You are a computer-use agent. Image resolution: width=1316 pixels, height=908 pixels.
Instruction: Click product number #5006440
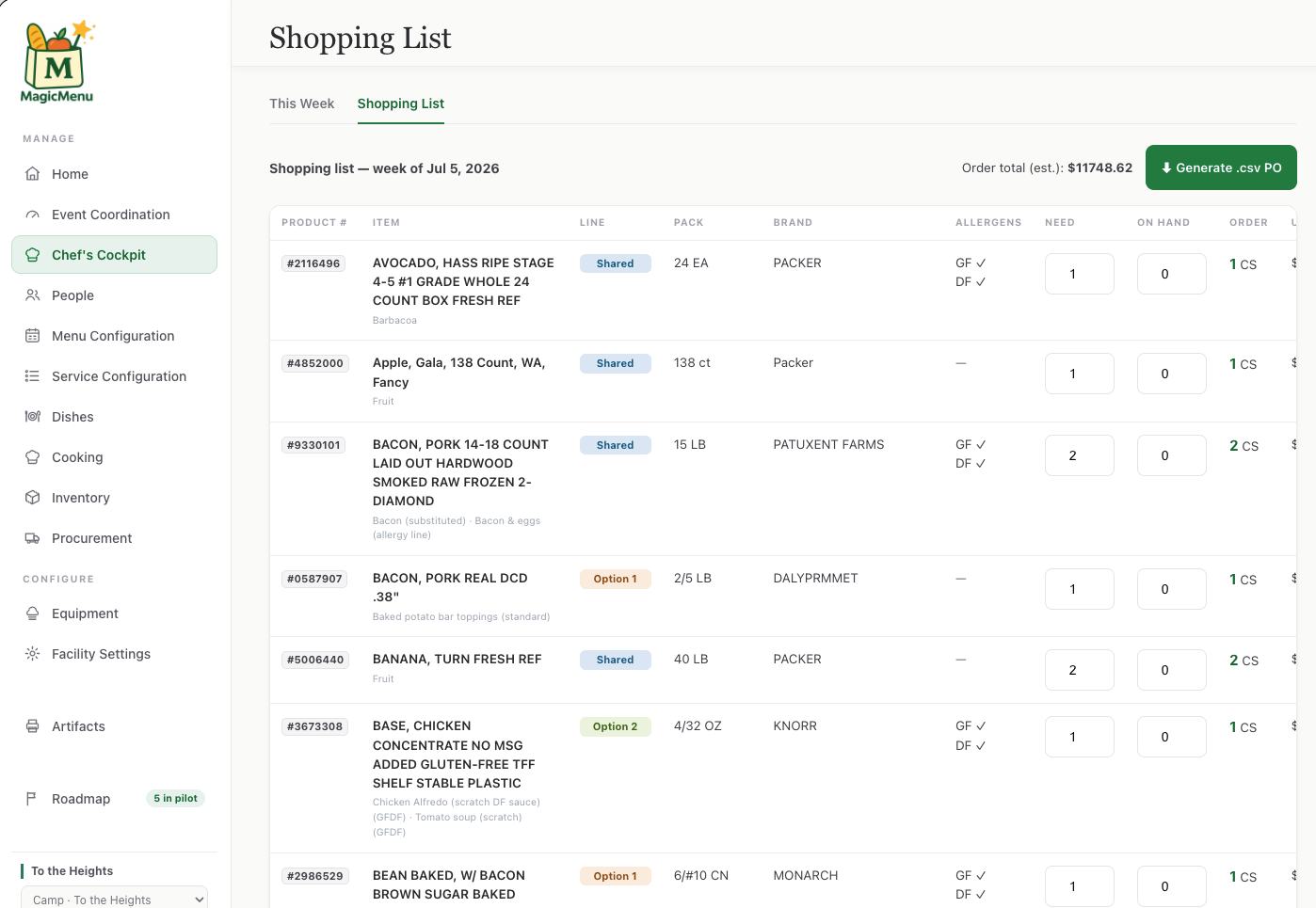click(314, 660)
